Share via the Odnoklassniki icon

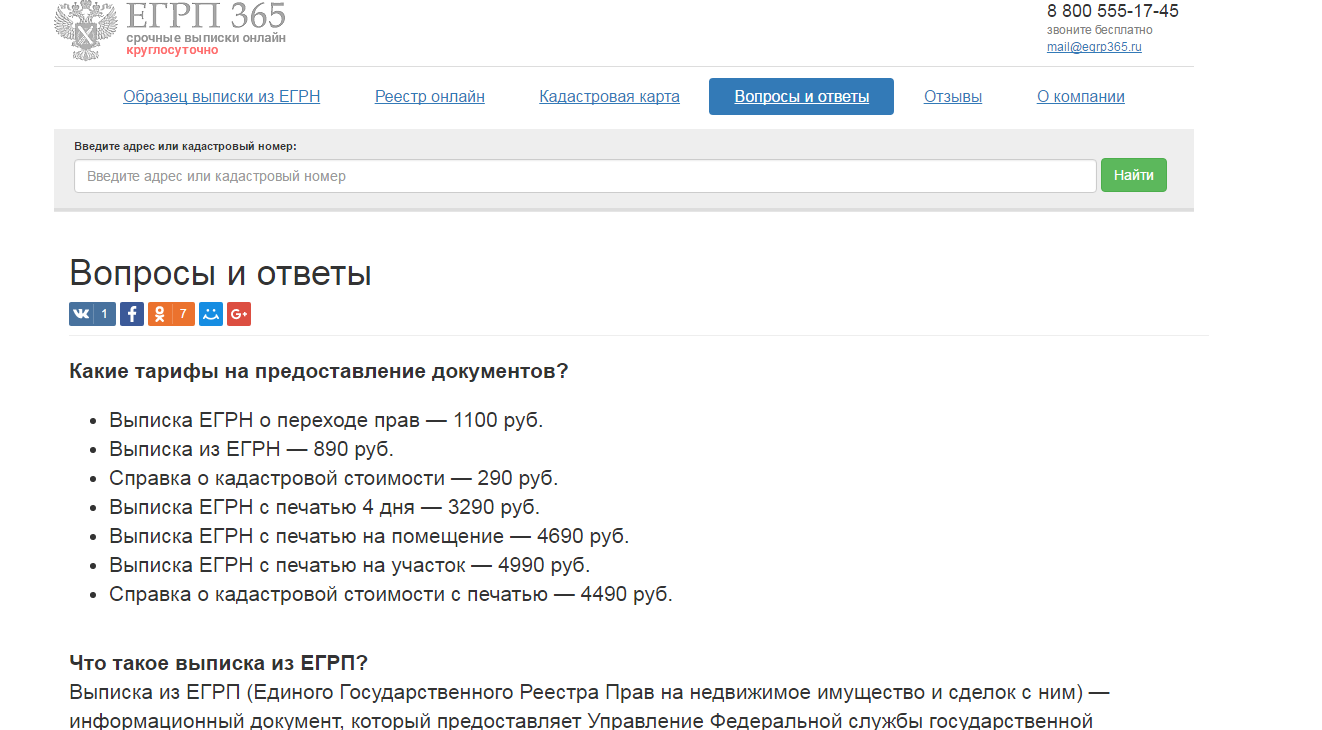[x=159, y=314]
